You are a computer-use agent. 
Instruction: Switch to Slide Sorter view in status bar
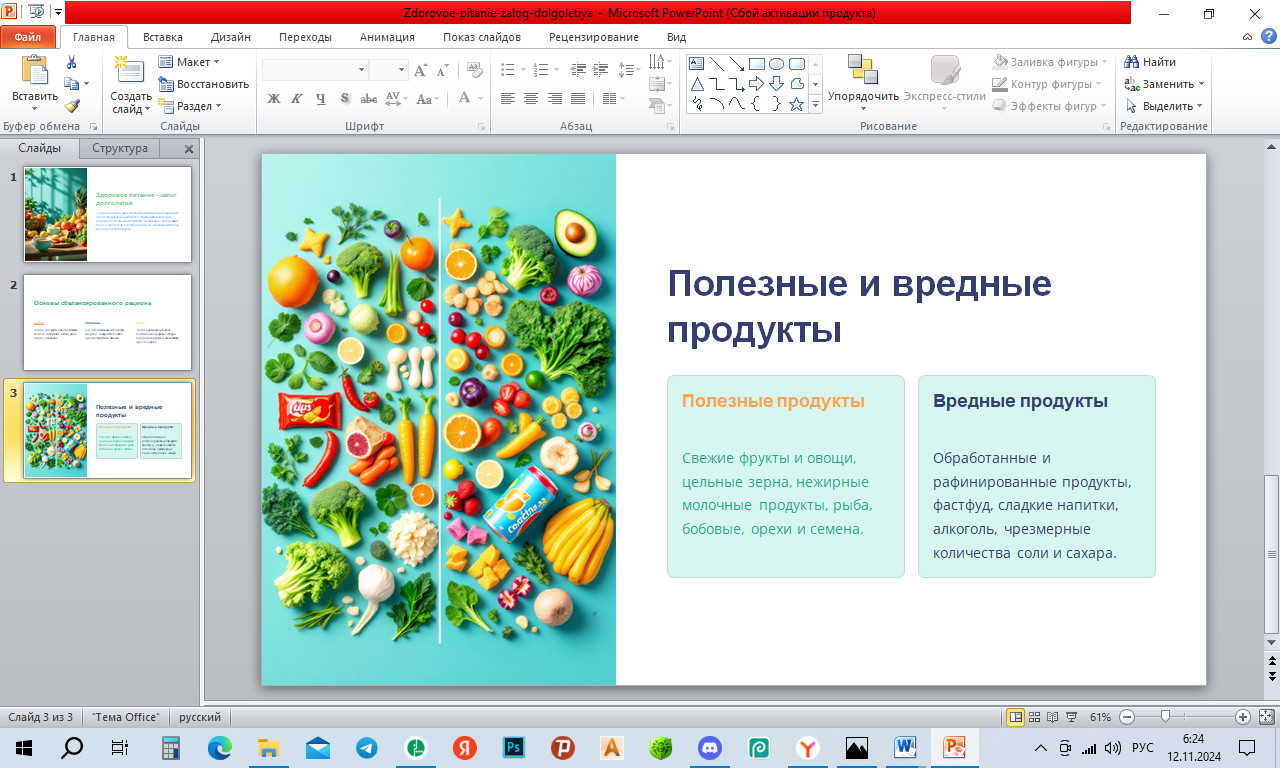click(1035, 717)
